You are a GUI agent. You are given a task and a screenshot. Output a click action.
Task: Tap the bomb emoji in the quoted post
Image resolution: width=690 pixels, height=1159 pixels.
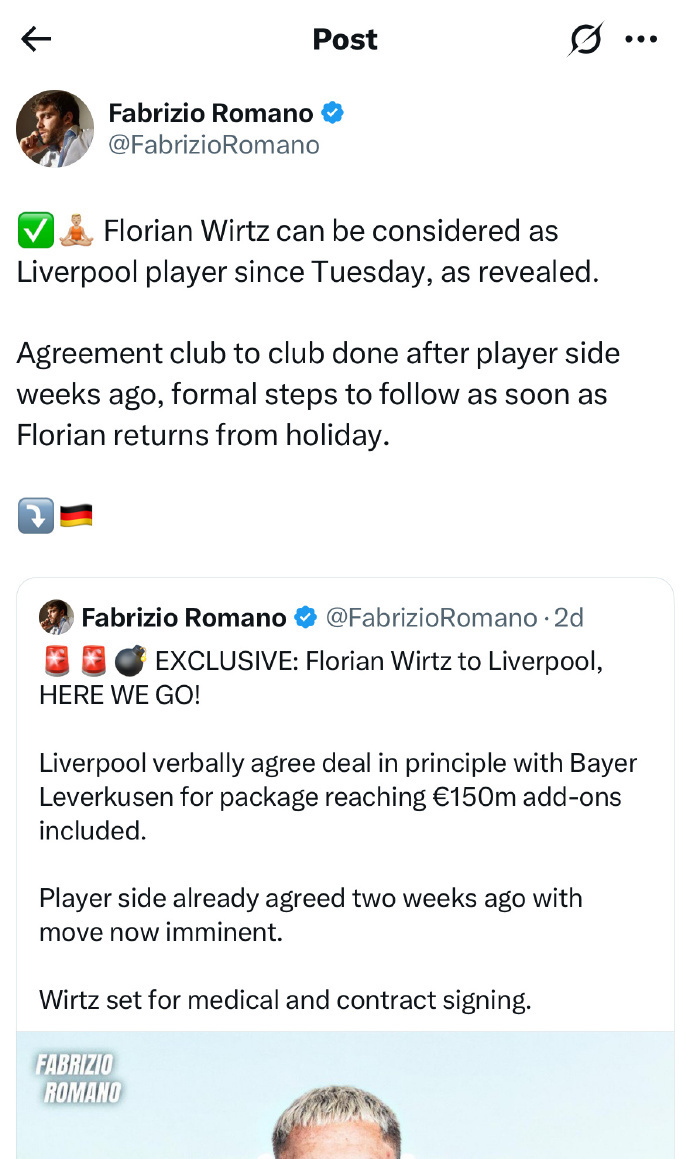[x=130, y=662]
